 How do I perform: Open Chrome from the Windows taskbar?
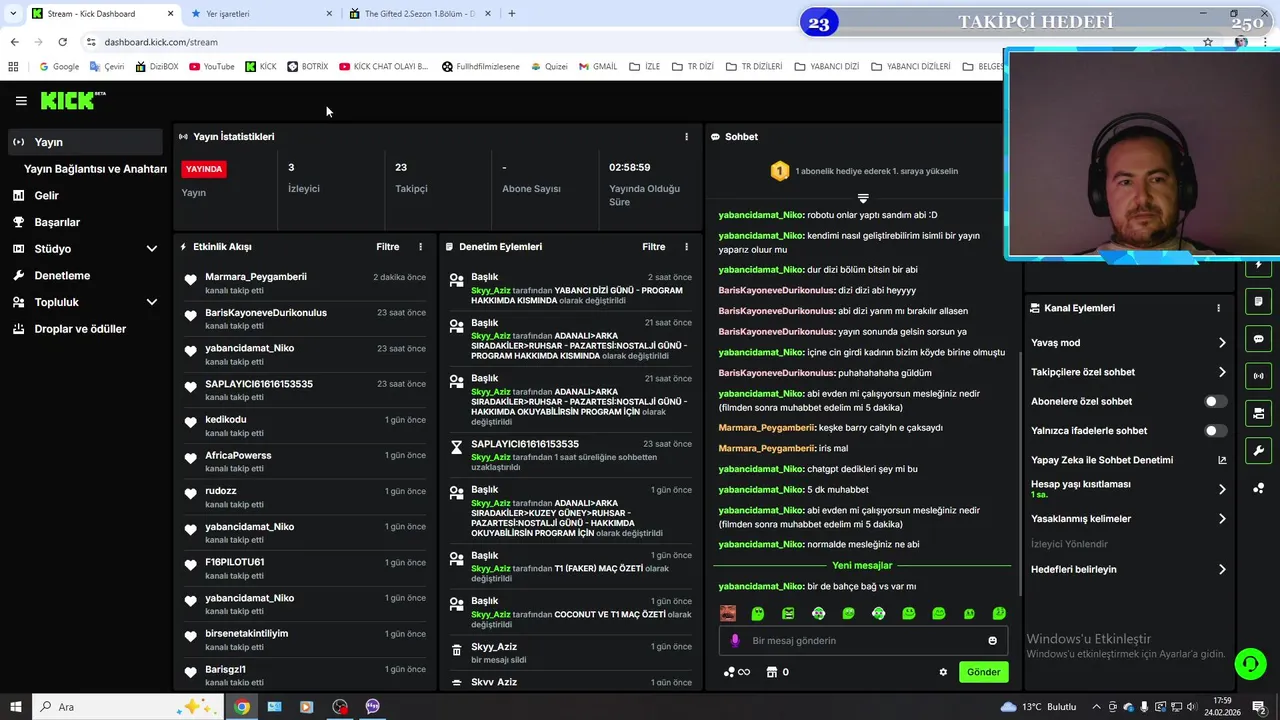point(242,707)
